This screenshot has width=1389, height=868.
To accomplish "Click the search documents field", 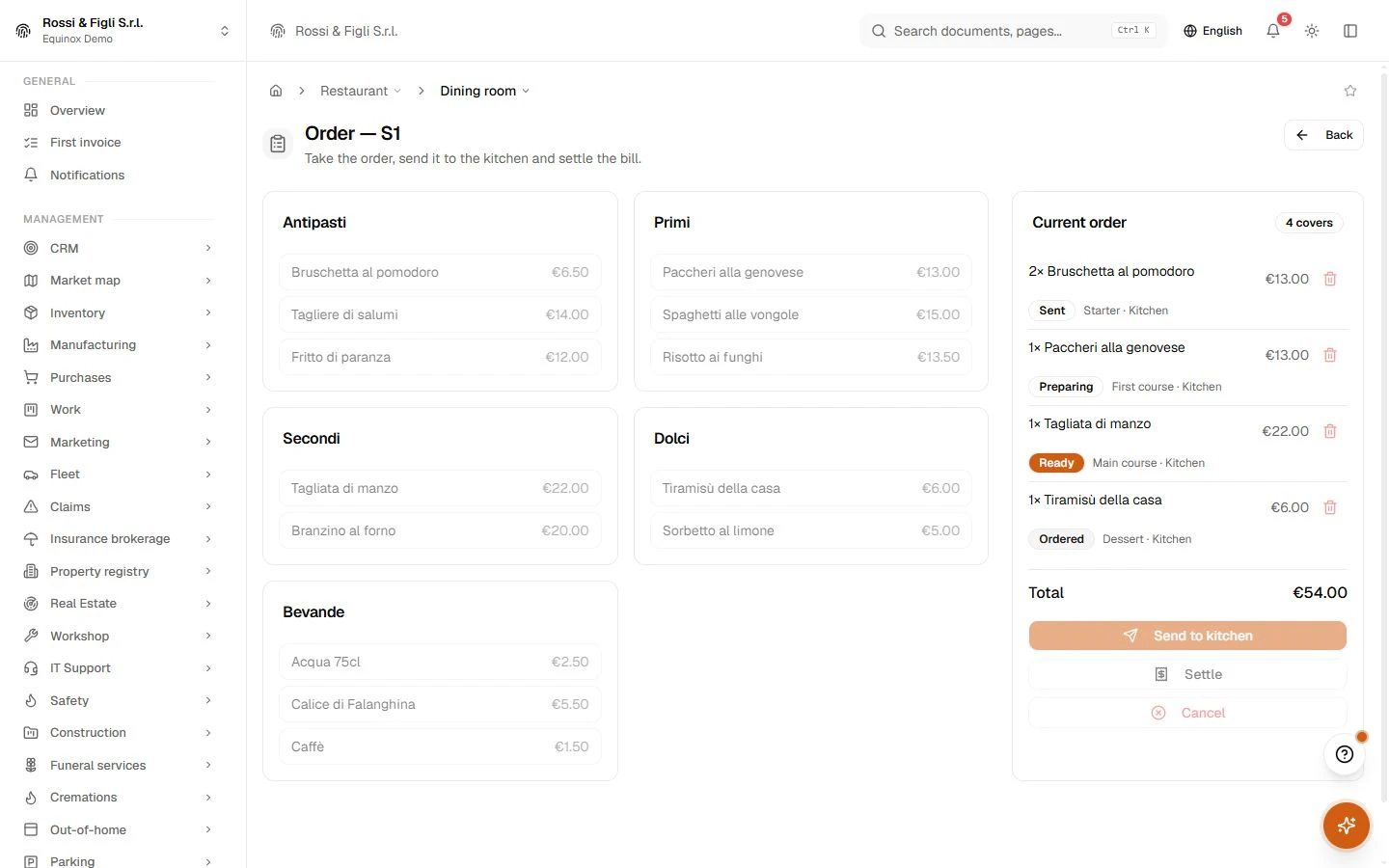I will (1013, 31).
